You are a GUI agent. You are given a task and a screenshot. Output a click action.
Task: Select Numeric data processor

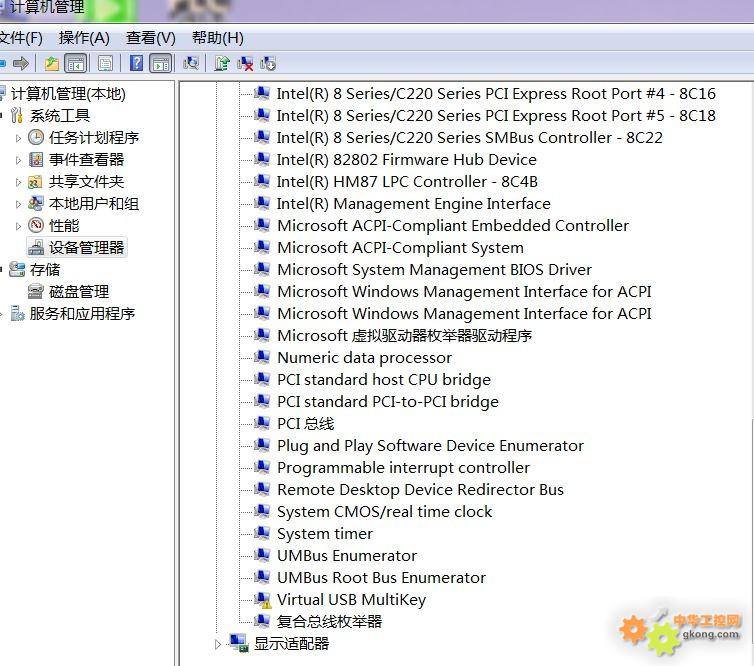coord(364,358)
